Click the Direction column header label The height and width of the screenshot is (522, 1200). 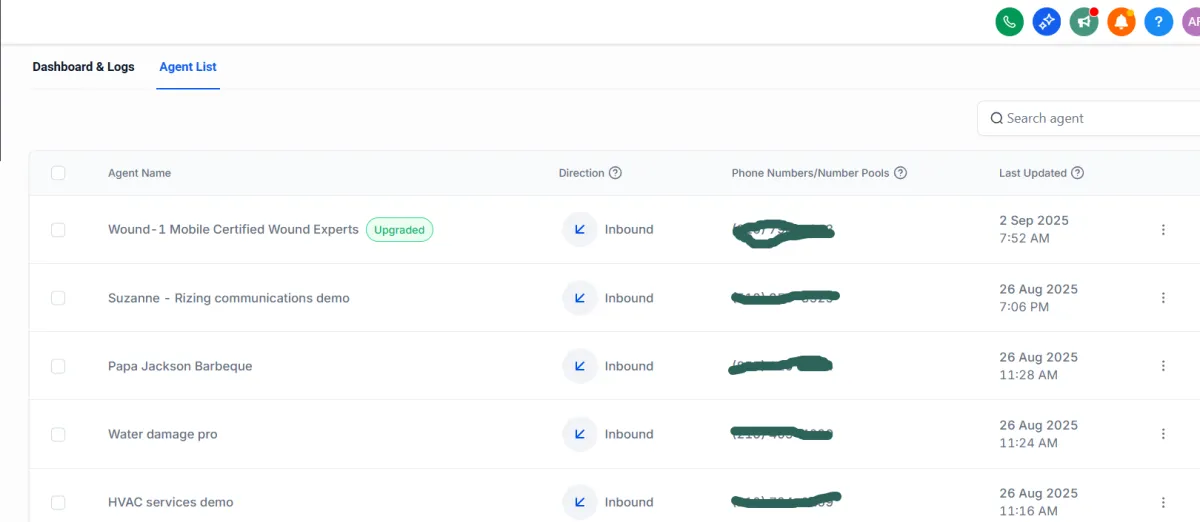(582, 173)
